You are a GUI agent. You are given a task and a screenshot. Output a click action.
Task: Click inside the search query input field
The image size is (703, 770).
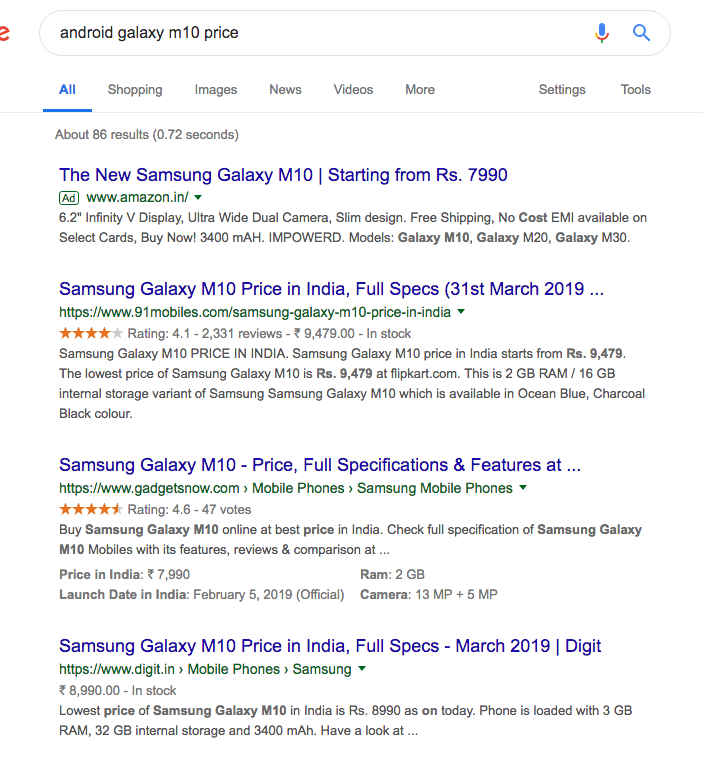pyautogui.click(x=300, y=33)
